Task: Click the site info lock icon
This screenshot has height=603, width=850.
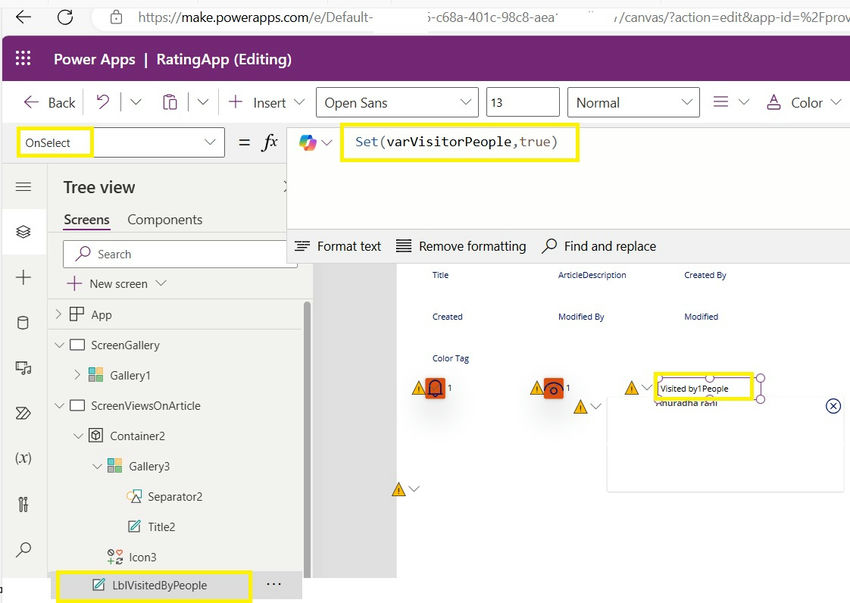Action: pos(116,17)
